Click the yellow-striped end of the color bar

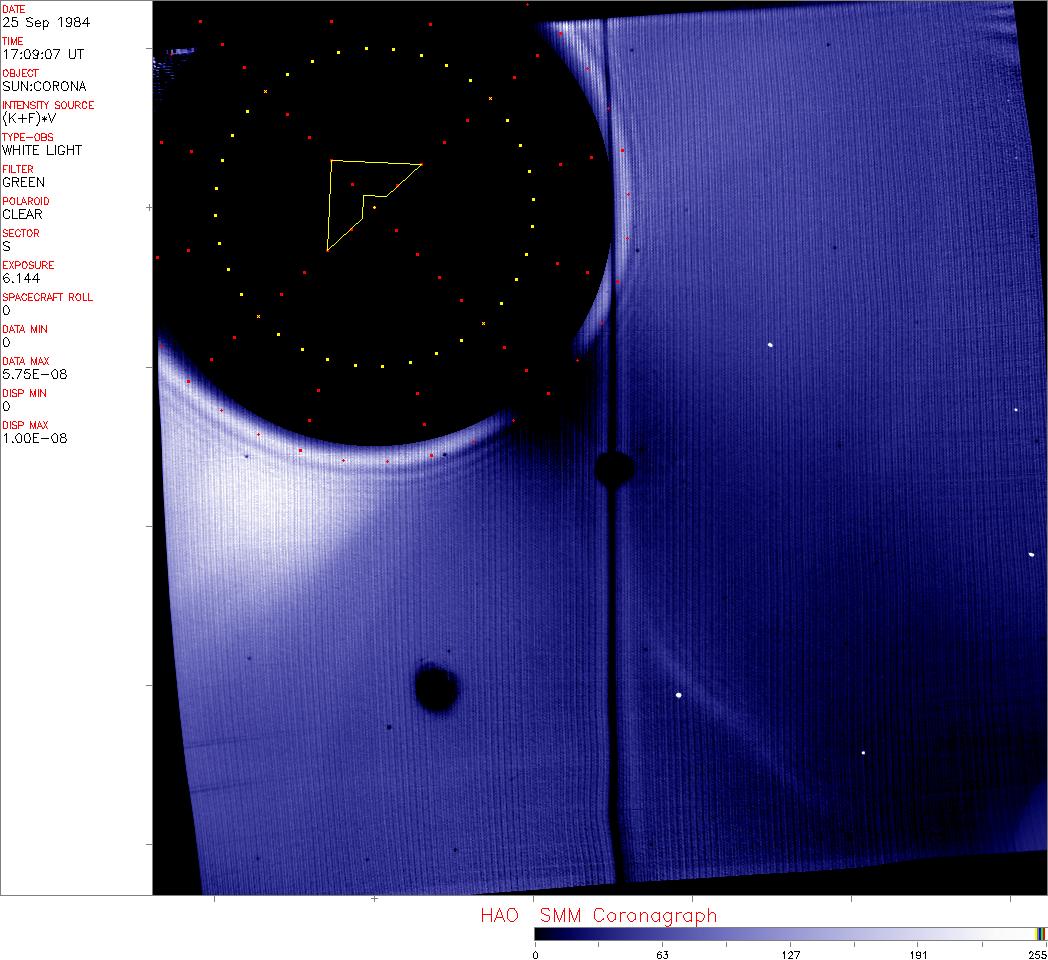[x=1040, y=934]
